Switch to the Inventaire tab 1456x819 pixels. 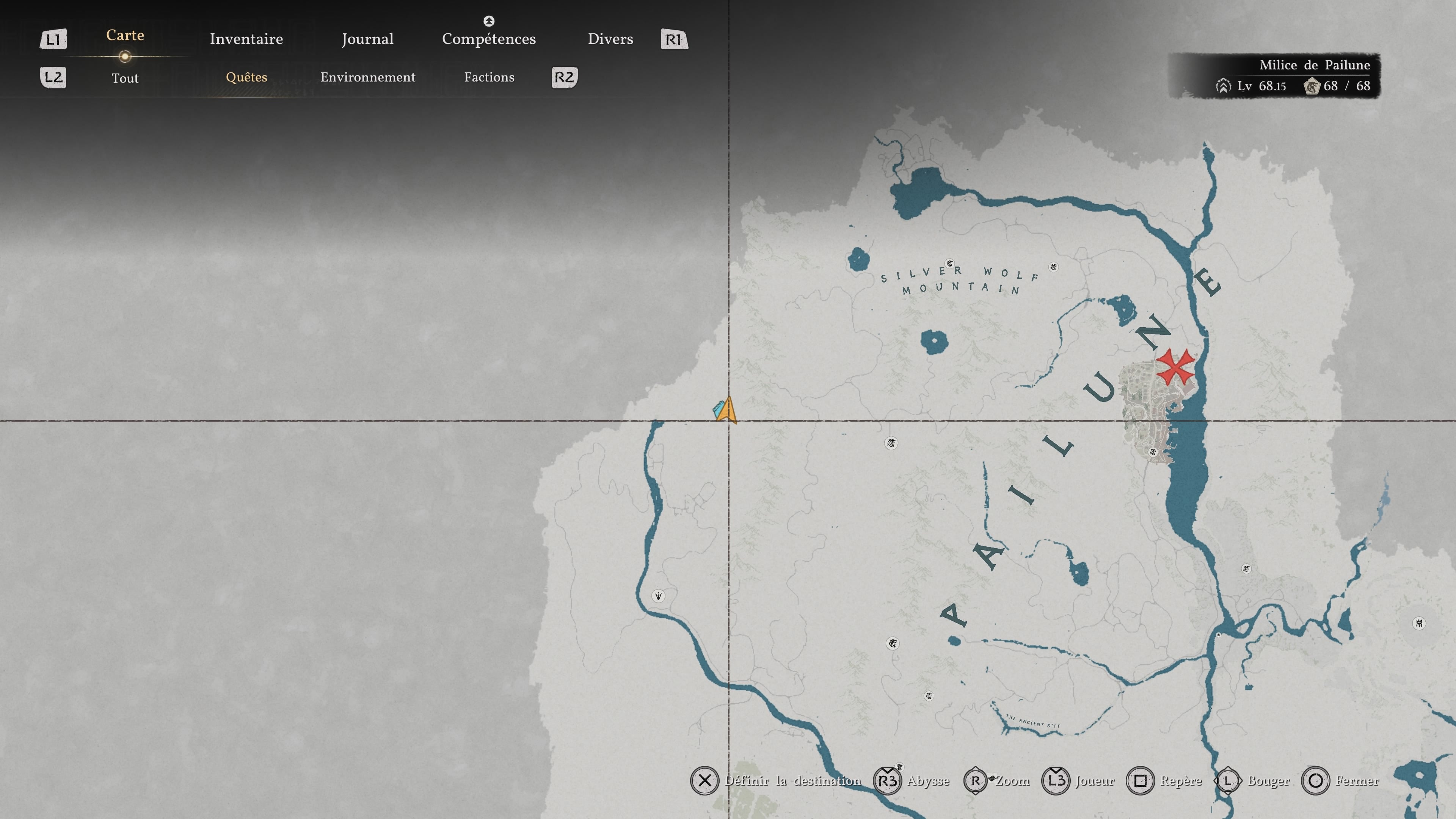click(x=246, y=39)
